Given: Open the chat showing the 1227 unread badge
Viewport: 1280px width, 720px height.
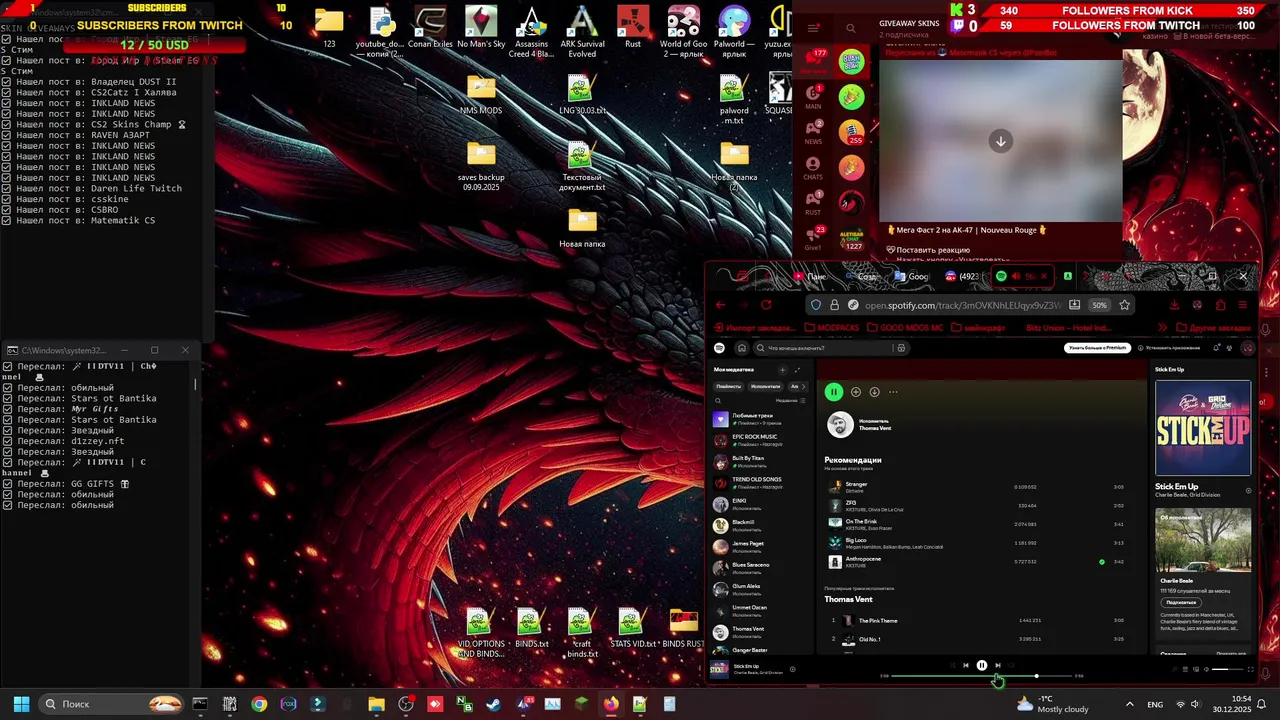Looking at the screenshot, I should pyautogui.click(x=851, y=238).
